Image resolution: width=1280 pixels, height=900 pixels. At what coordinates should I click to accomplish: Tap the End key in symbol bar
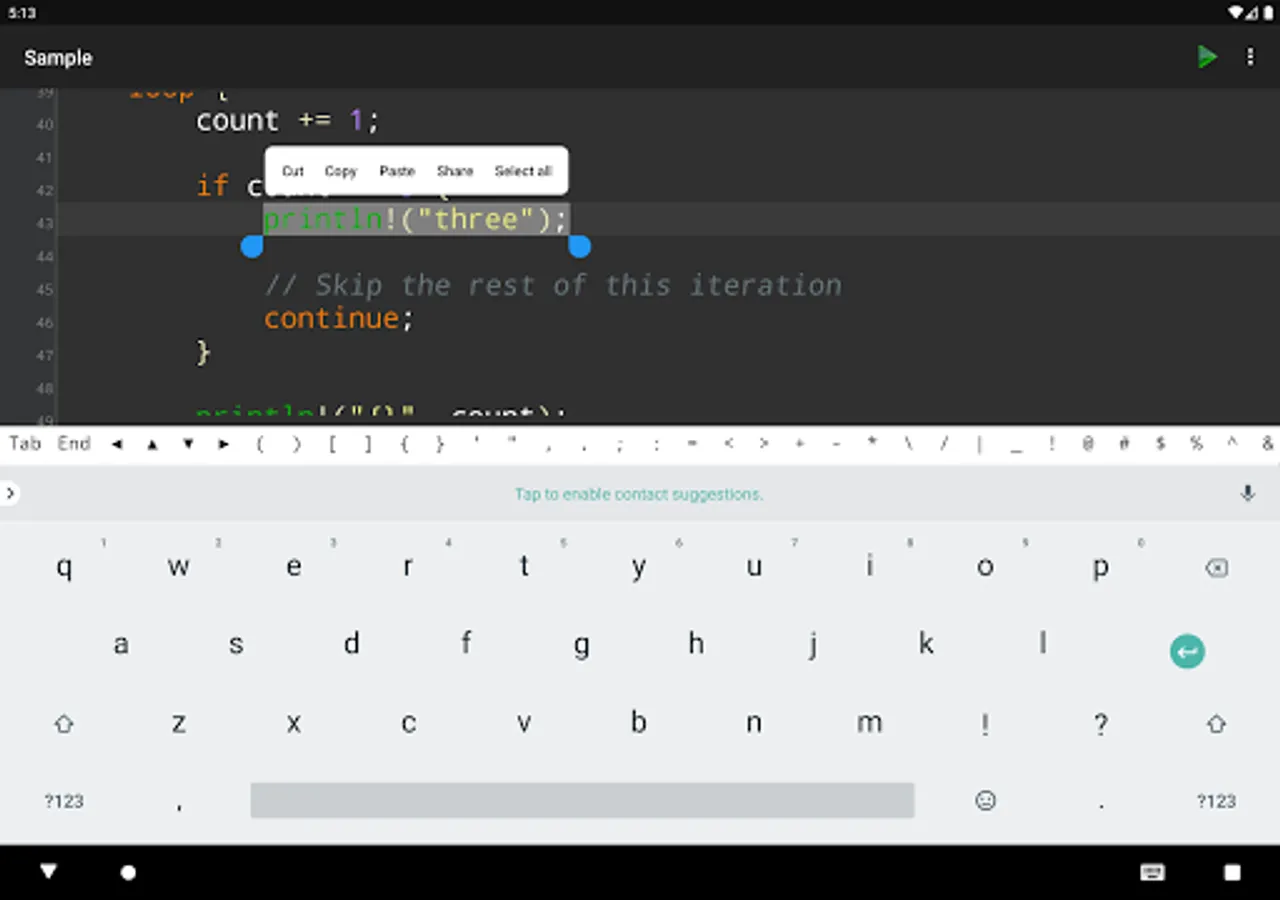click(74, 444)
